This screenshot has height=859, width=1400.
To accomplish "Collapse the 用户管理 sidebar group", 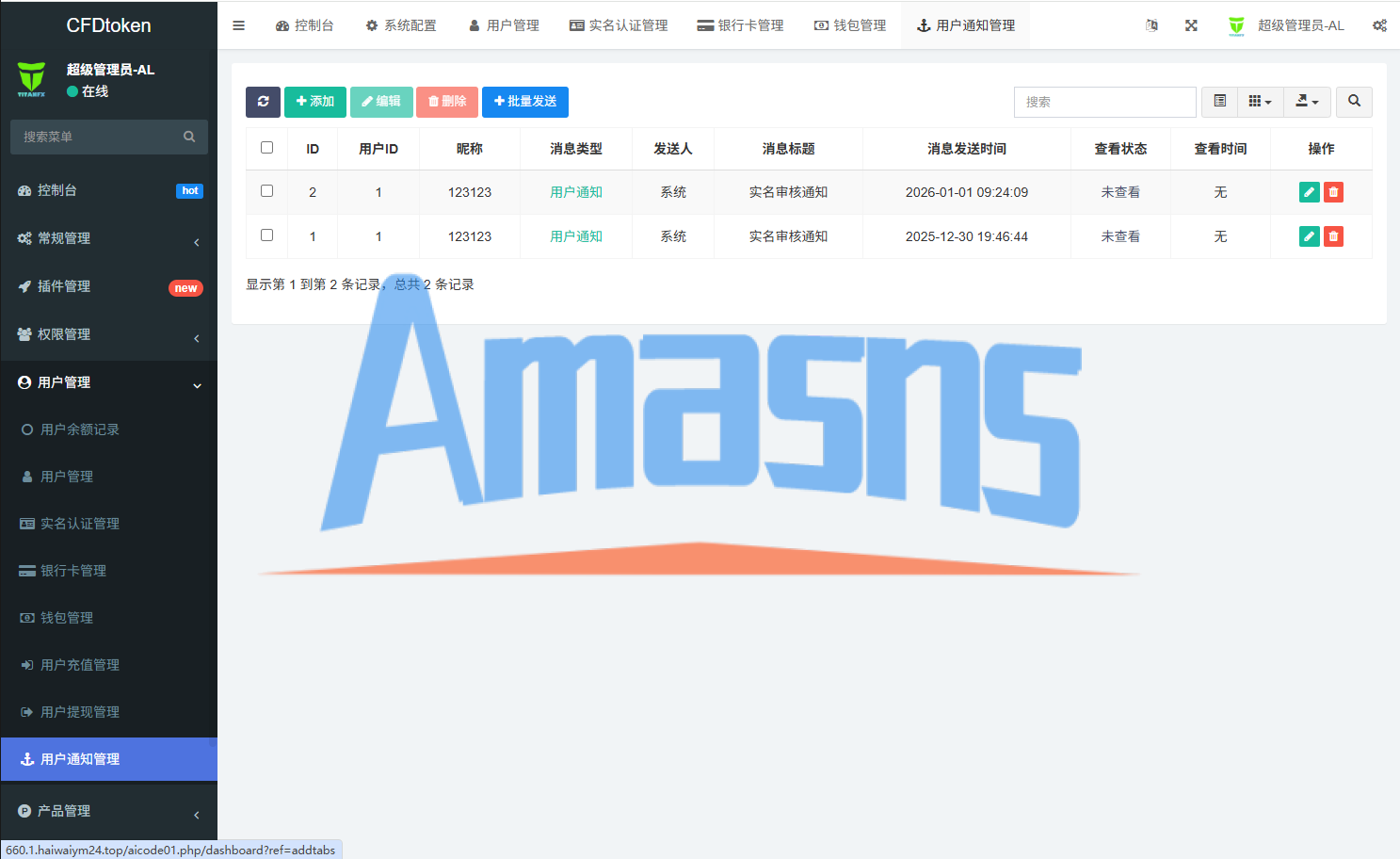I will (109, 382).
